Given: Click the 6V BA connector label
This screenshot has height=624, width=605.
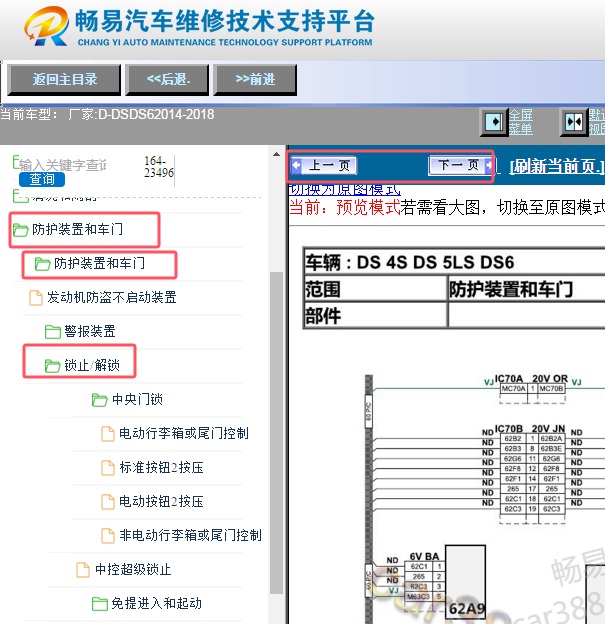Looking at the screenshot, I should [424, 556].
